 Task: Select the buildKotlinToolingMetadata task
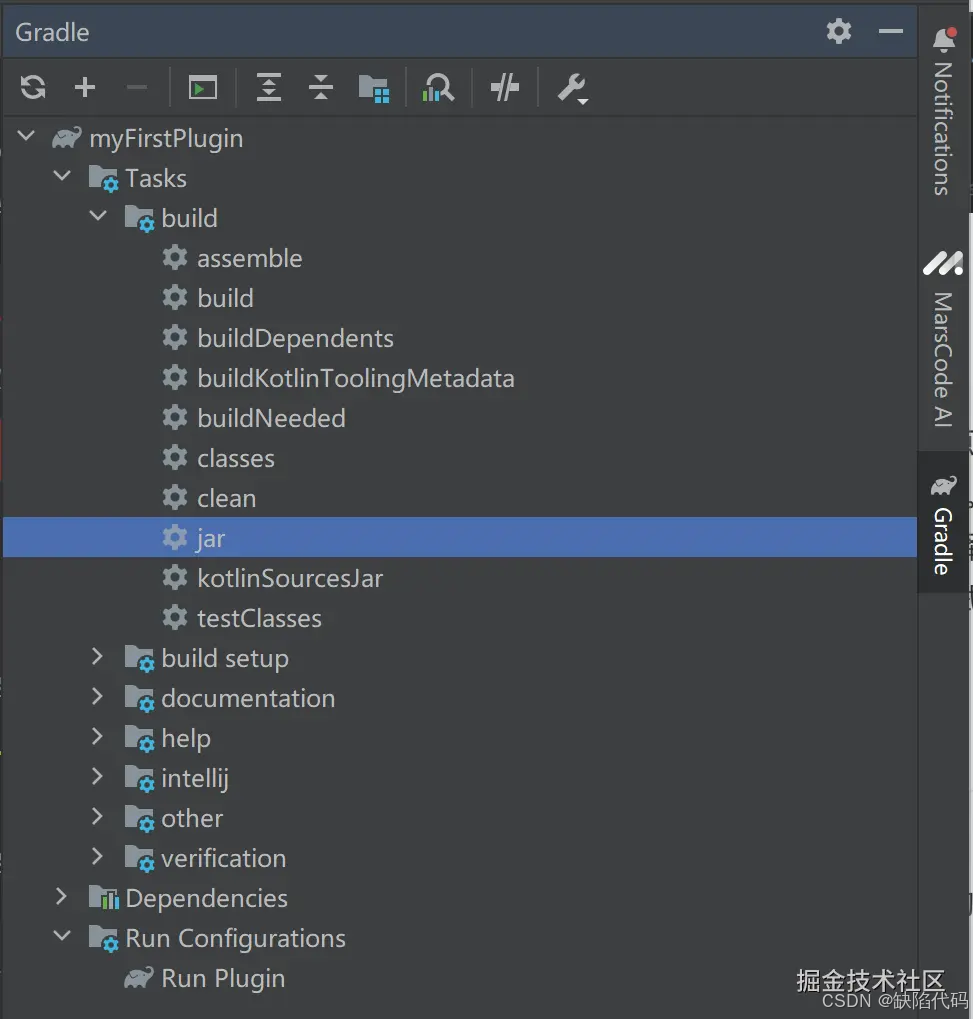[355, 378]
